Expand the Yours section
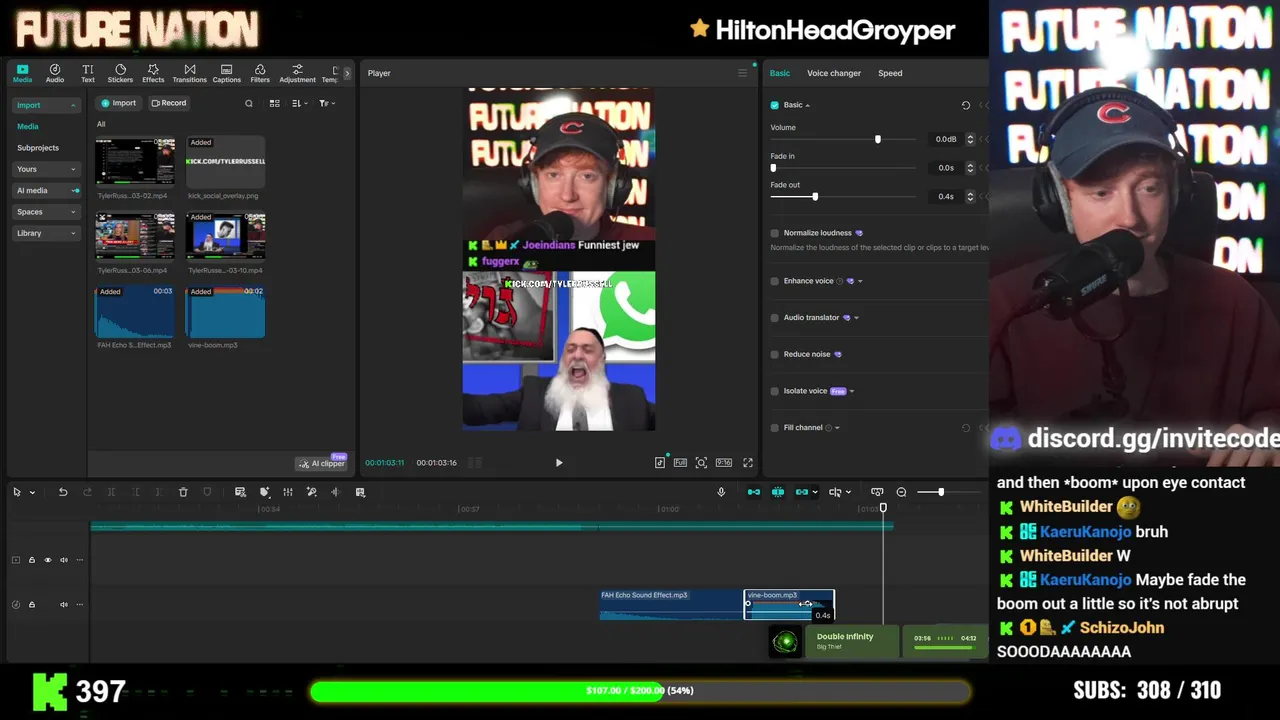The image size is (1280, 720). [46, 169]
